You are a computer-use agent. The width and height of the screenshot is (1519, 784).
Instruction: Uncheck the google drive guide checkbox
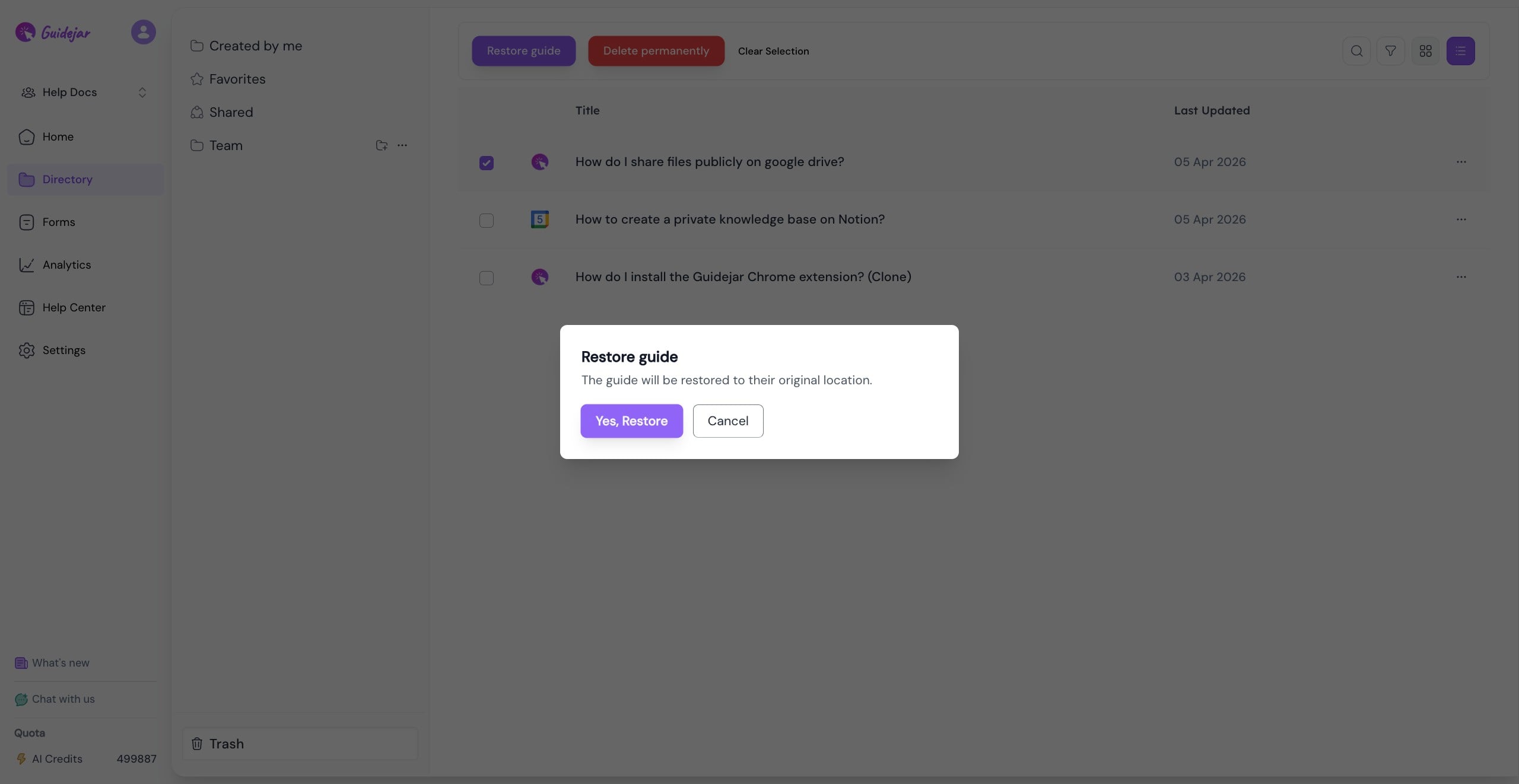coord(486,162)
